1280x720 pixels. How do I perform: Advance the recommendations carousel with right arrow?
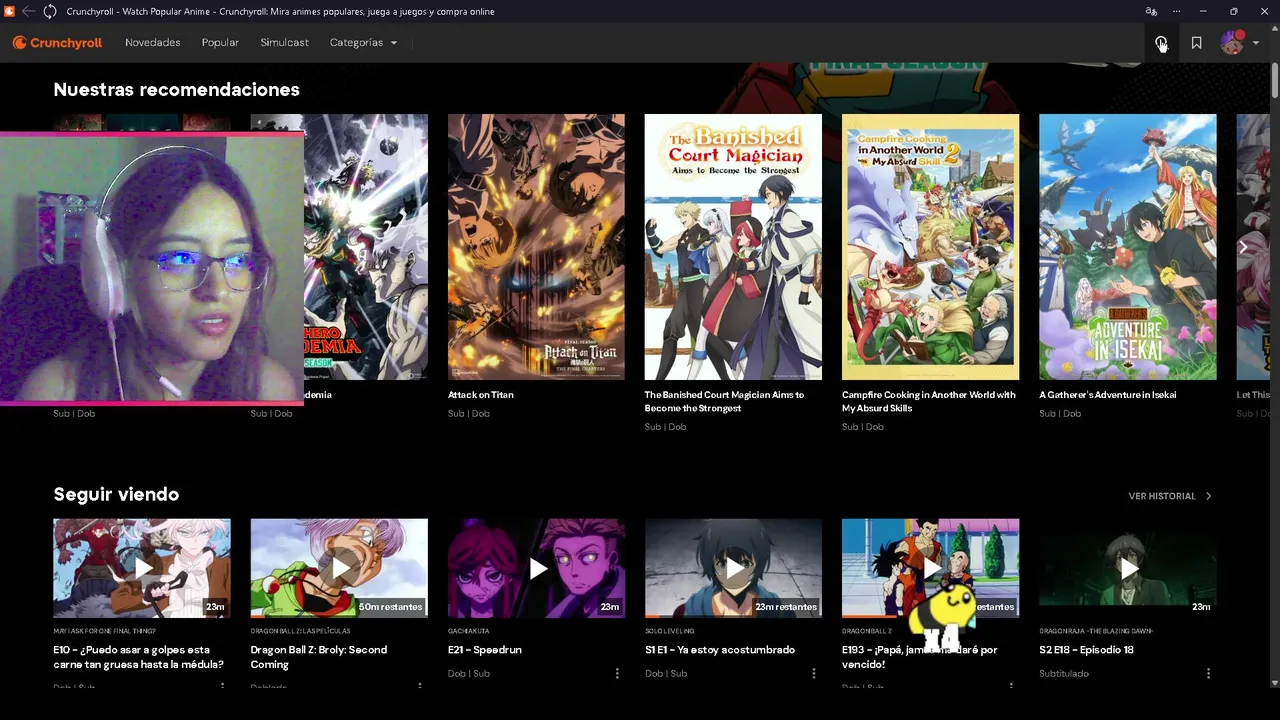point(1243,247)
